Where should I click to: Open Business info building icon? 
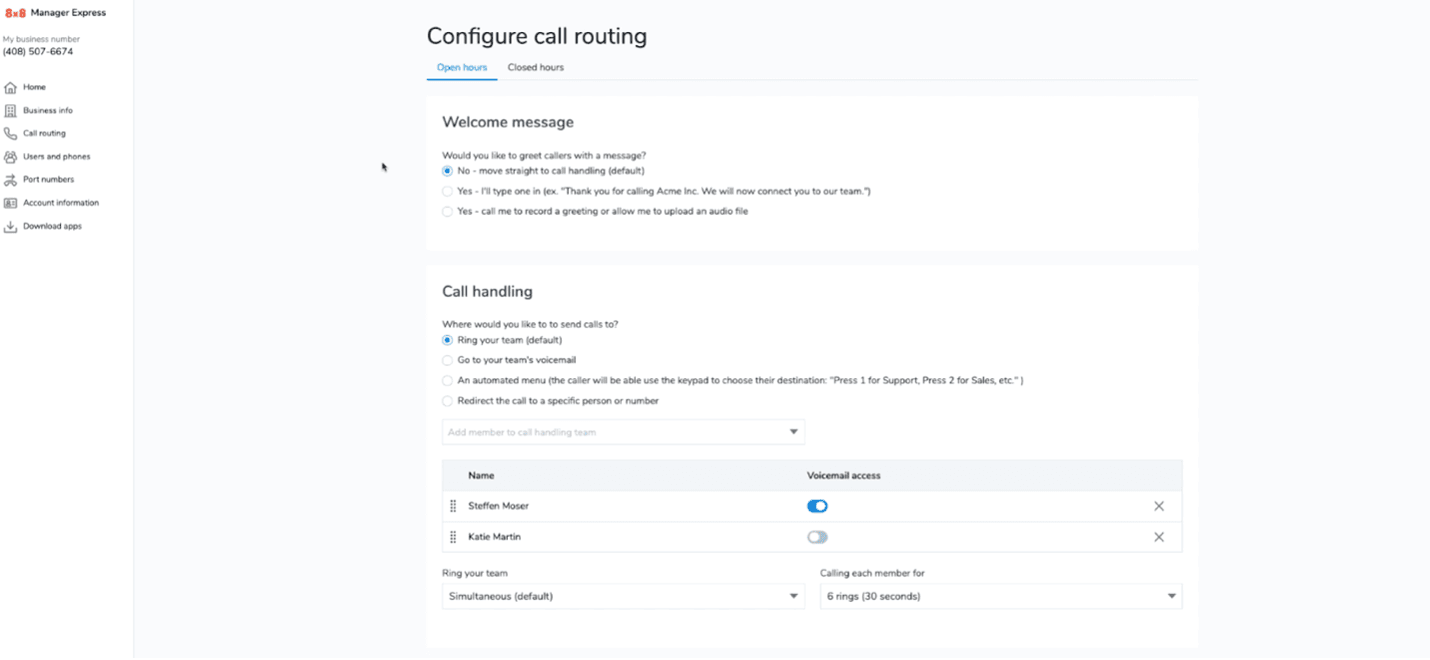tap(11, 111)
